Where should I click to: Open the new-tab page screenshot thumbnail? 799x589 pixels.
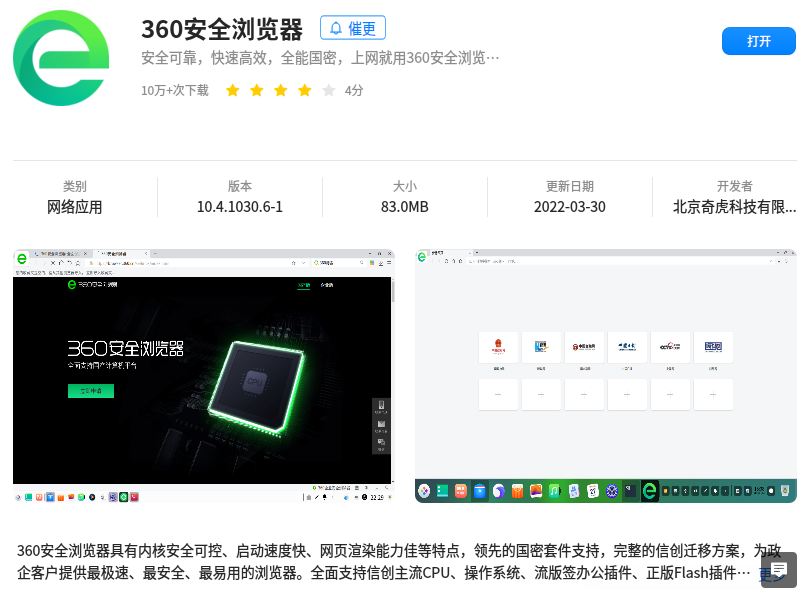coord(605,376)
